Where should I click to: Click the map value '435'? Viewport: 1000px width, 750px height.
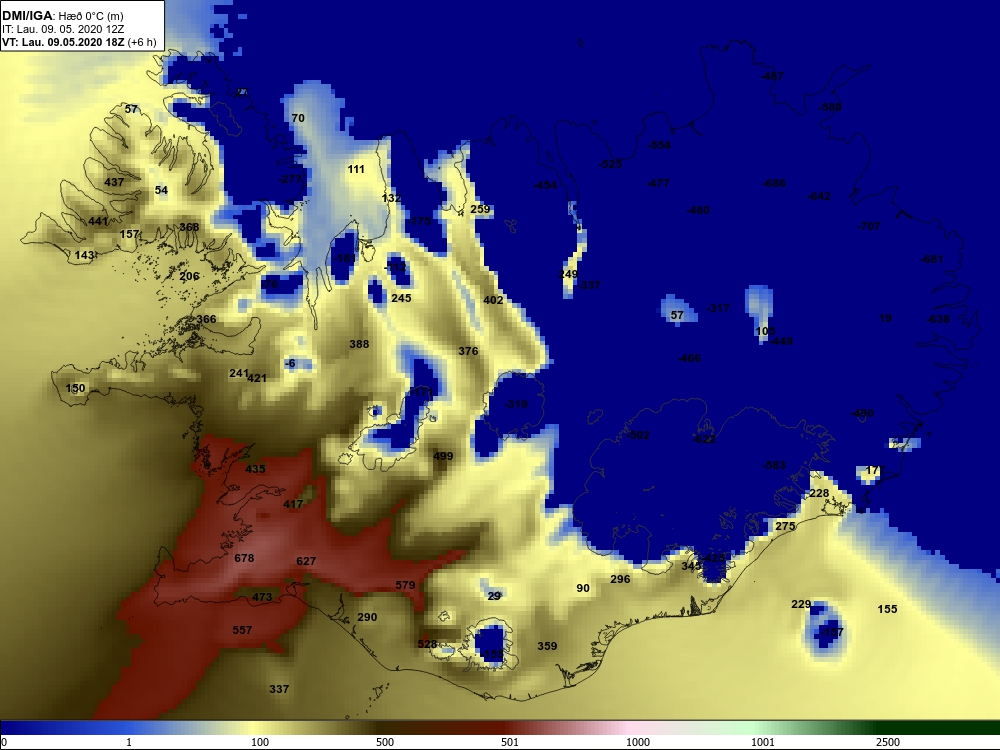pyautogui.click(x=255, y=469)
